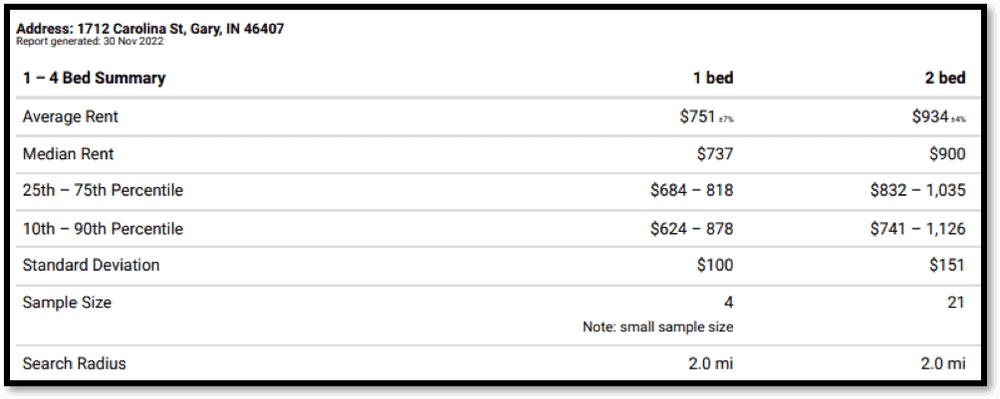The width and height of the screenshot is (1000, 399).
Task: Click the $684 – 818 percentile range
Action: pyautogui.click(x=692, y=191)
